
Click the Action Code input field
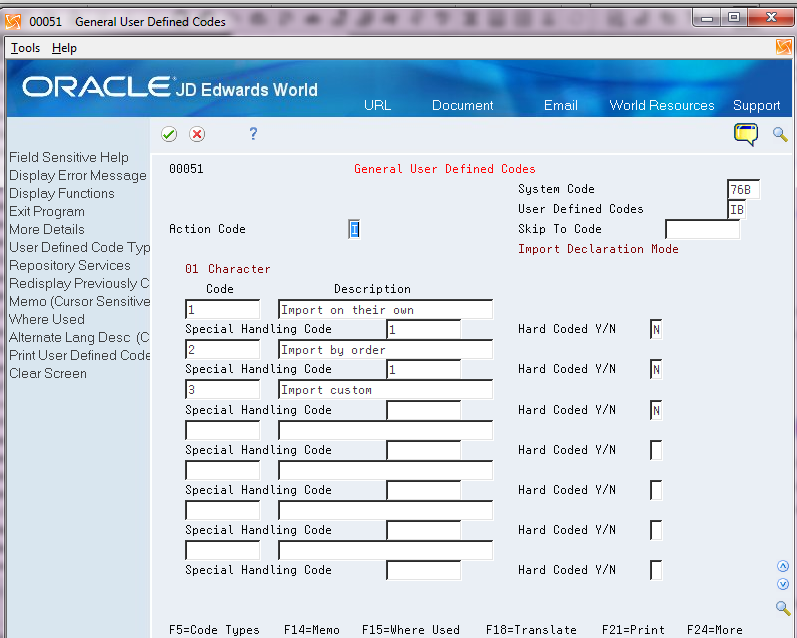click(x=354, y=229)
